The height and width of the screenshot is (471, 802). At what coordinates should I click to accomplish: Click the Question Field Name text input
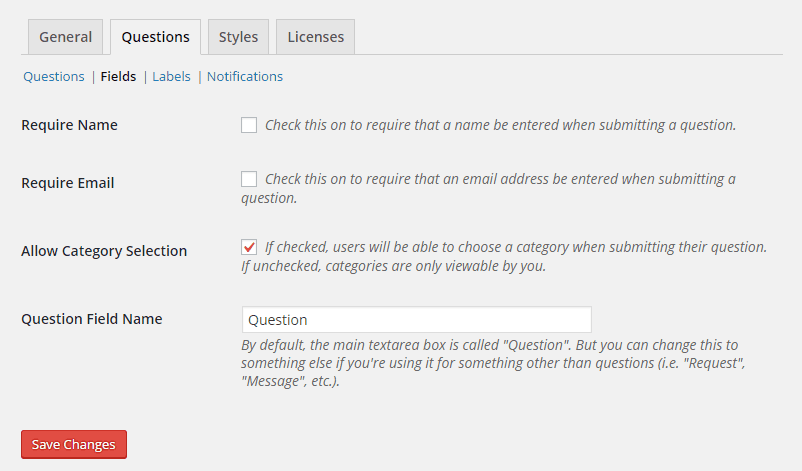tap(416, 320)
